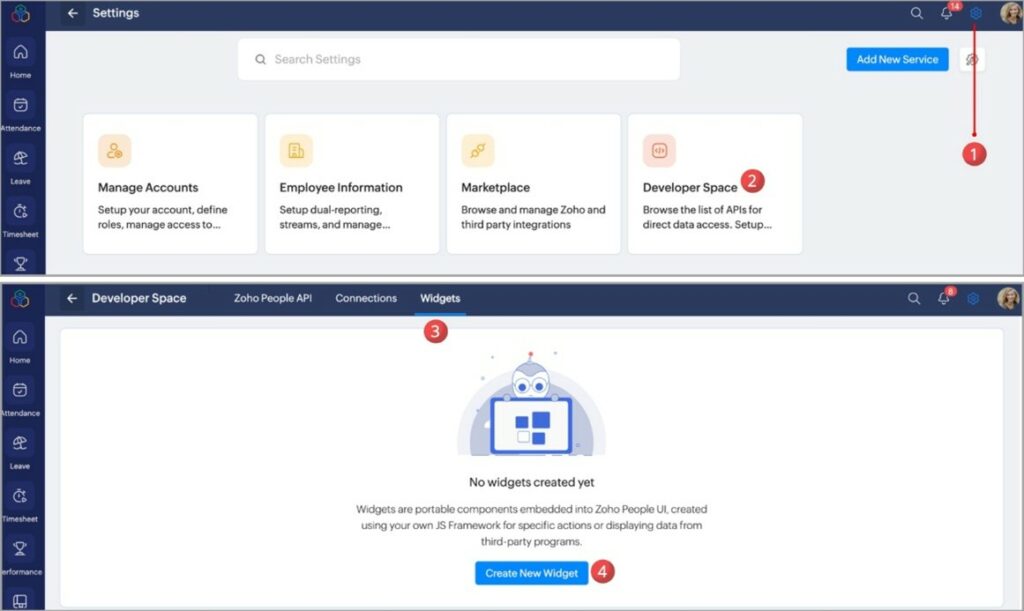Click the search magnifier in Developer Space header

point(914,298)
